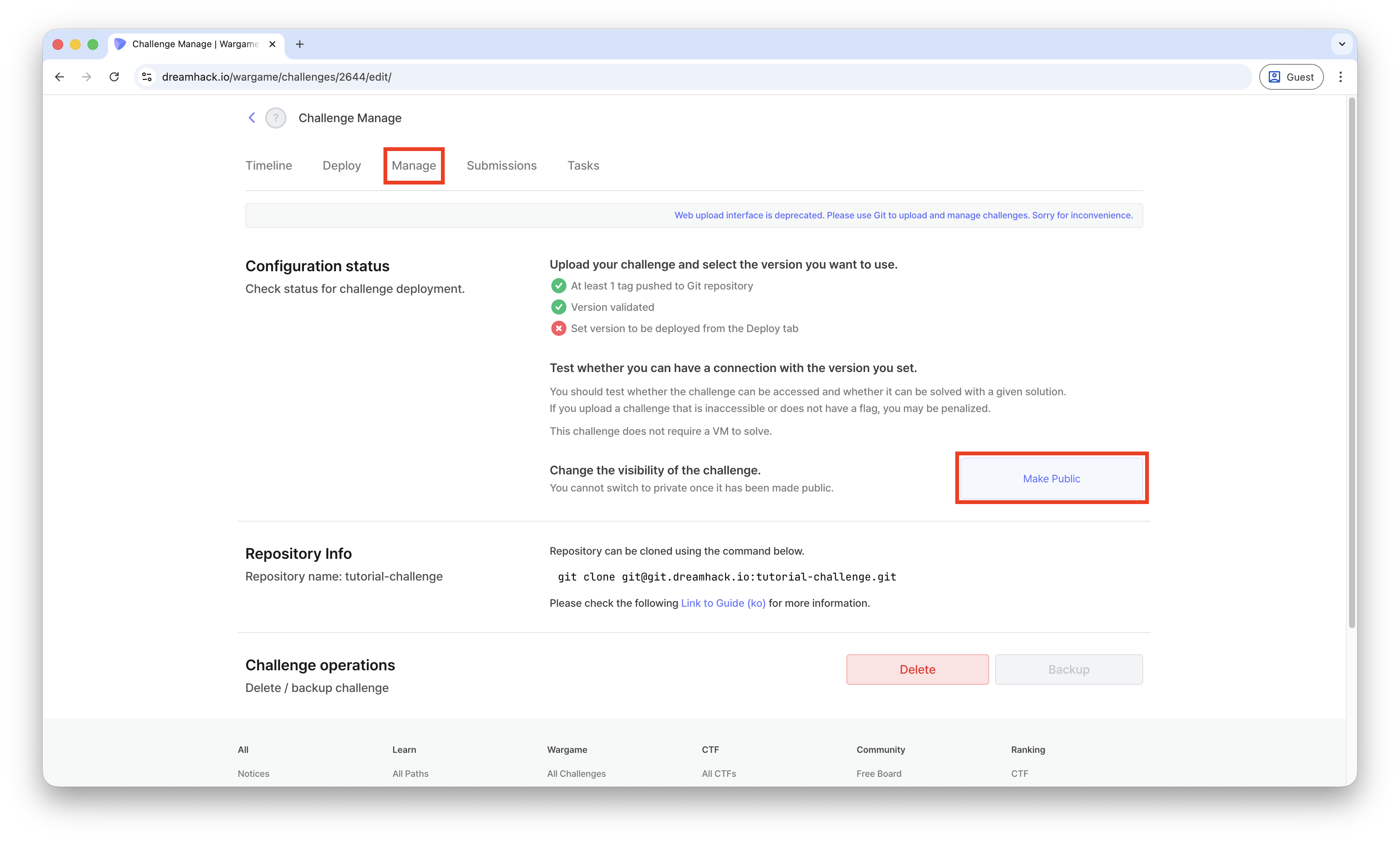
Task: Open the Submissions tab
Action: pos(501,165)
